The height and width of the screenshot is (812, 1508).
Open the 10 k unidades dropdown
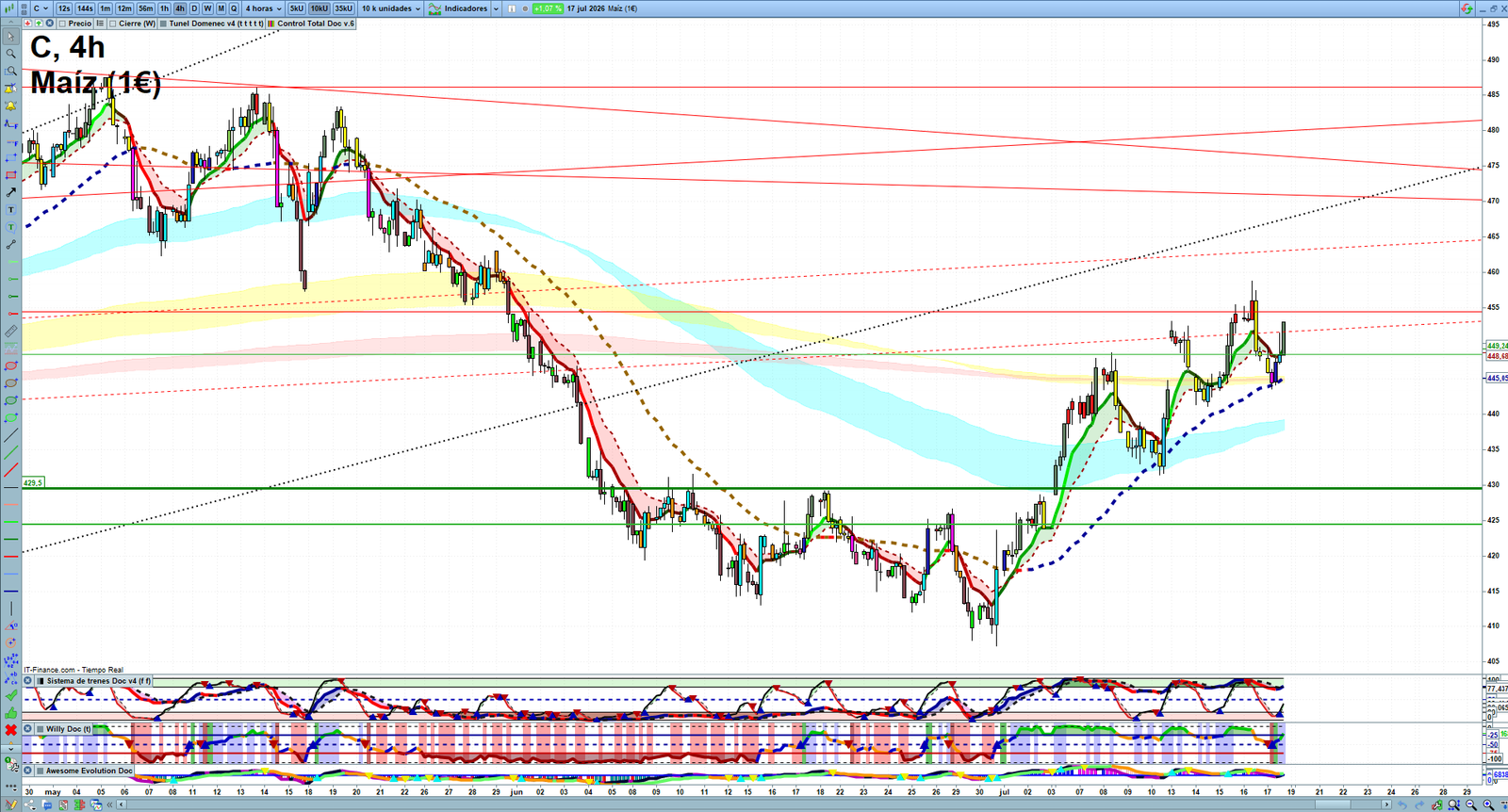pyautogui.click(x=391, y=8)
